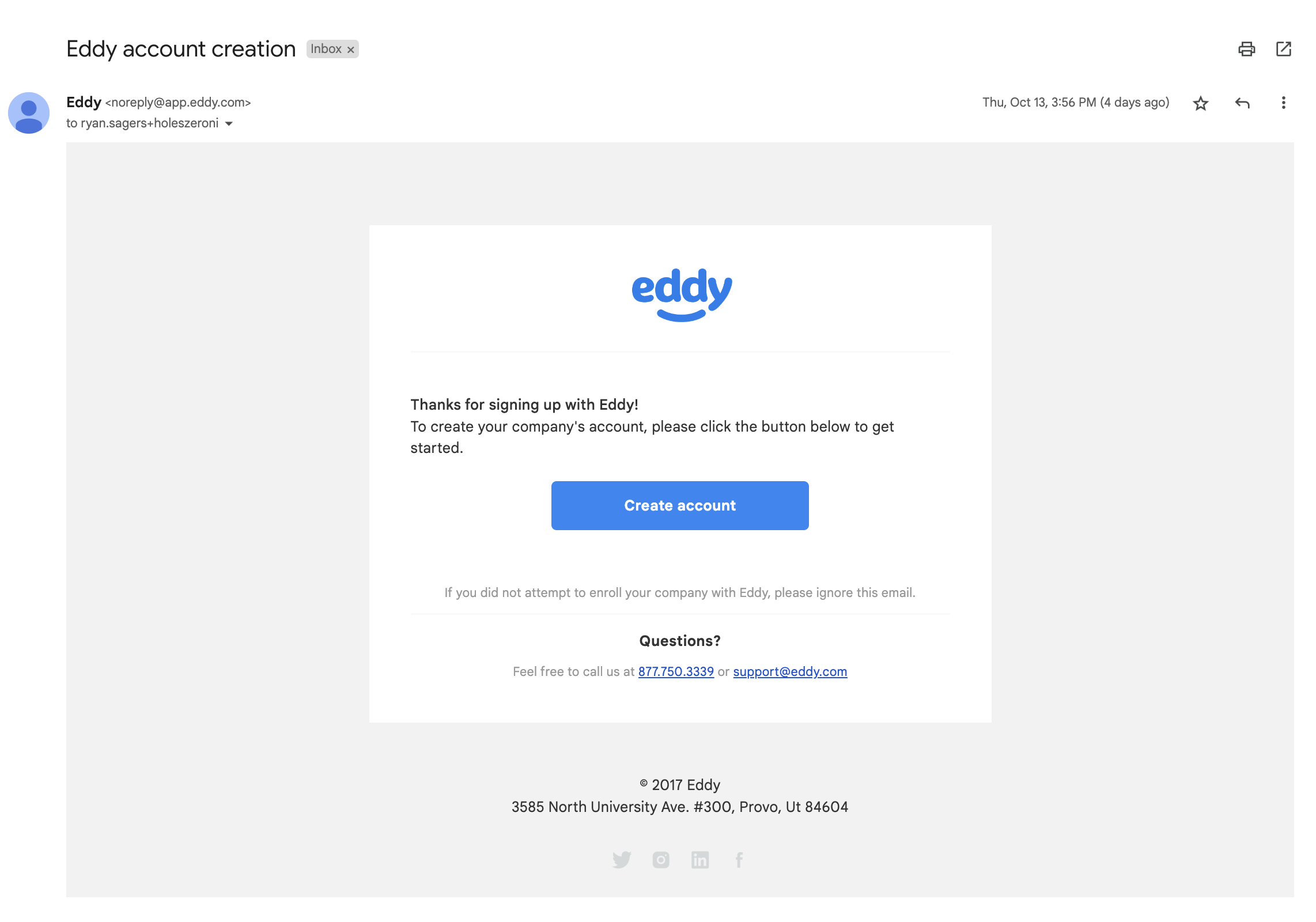The height and width of the screenshot is (922, 1316).
Task: Click the sender avatar picture
Action: (29, 113)
